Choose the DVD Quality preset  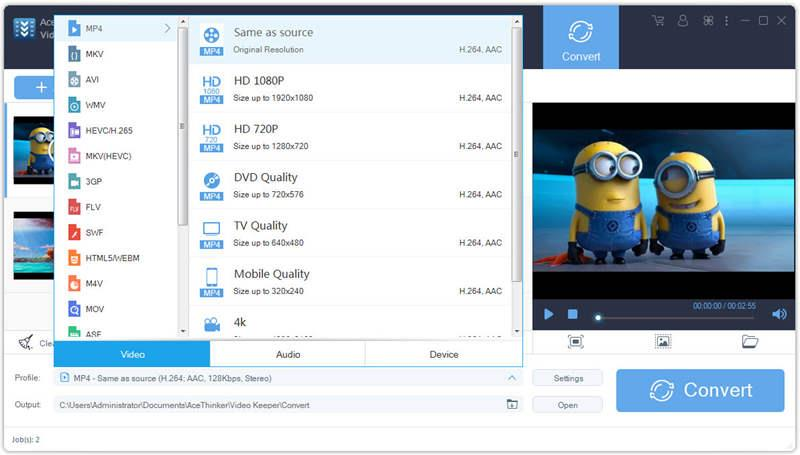tap(350, 185)
